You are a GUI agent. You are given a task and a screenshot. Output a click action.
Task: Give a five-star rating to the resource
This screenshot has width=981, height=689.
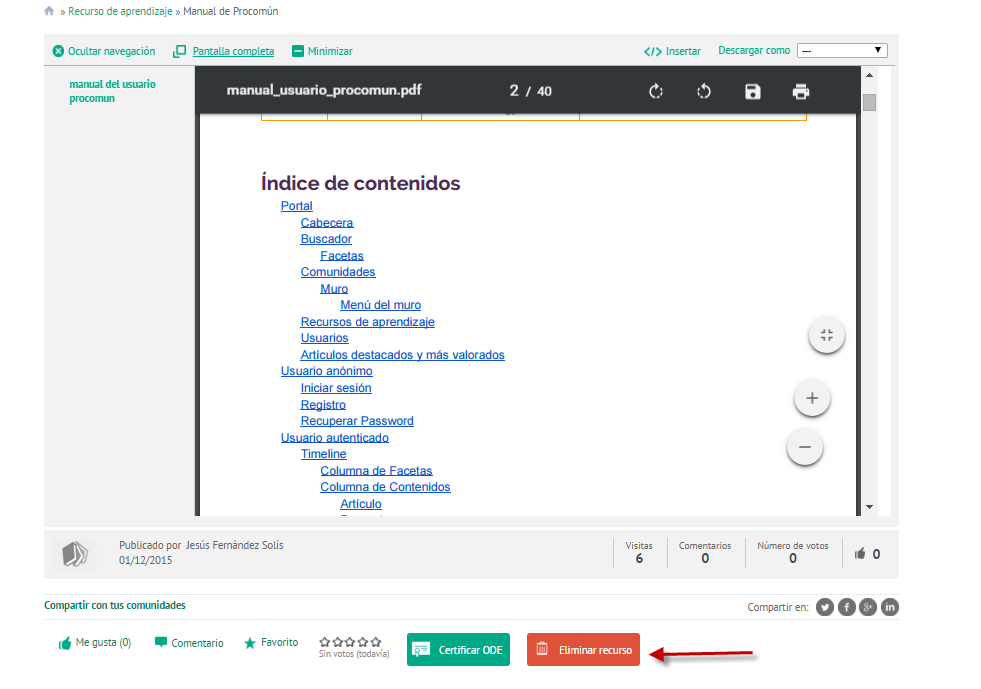click(x=375, y=641)
